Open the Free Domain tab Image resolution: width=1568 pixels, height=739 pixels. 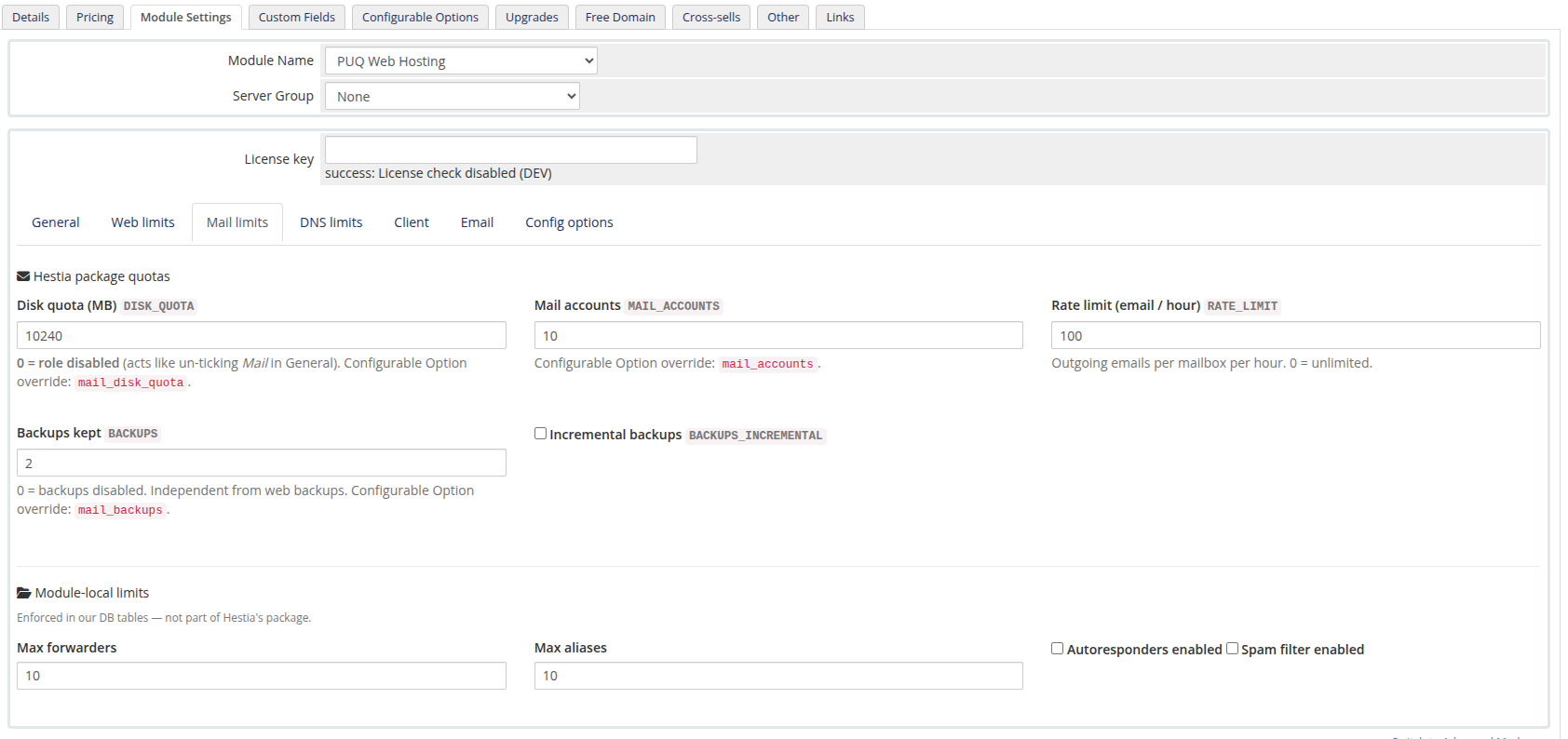coord(620,17)
